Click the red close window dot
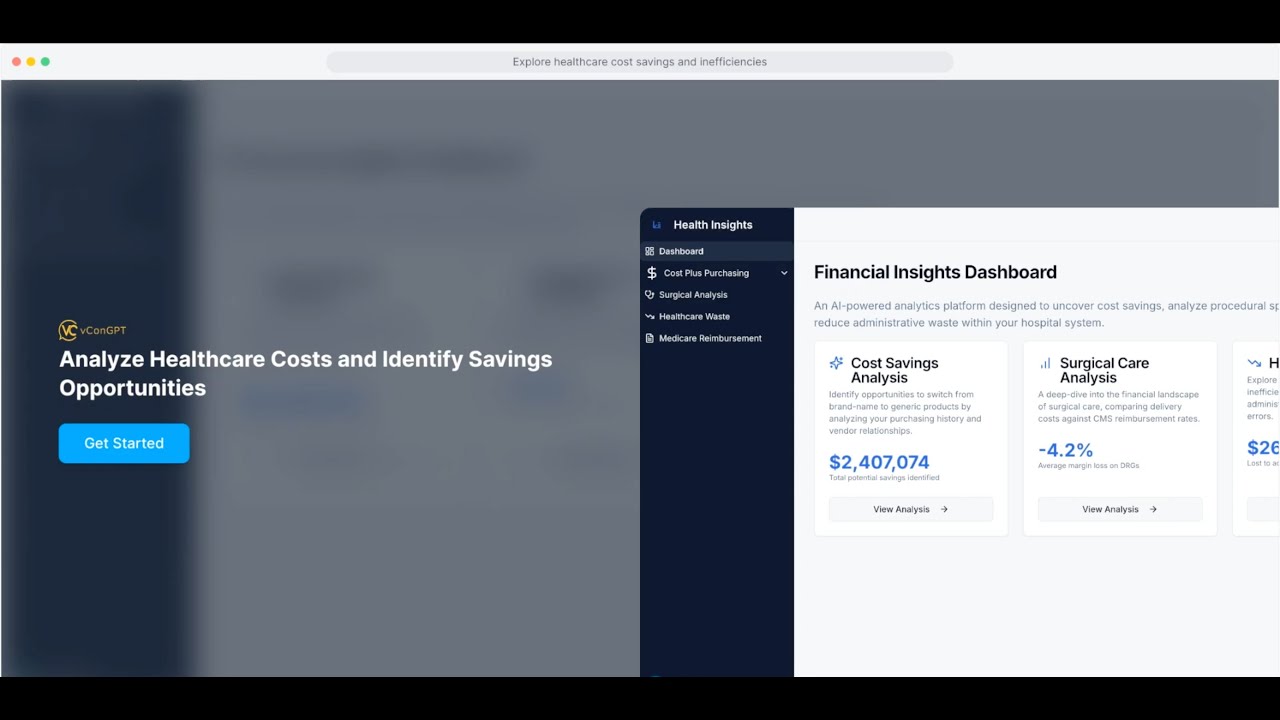 (x=17, y=62)
